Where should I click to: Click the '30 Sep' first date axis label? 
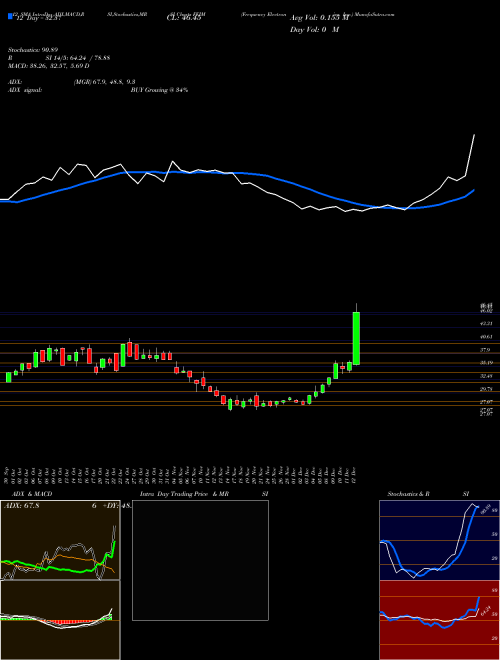click(x=7, y=475)
